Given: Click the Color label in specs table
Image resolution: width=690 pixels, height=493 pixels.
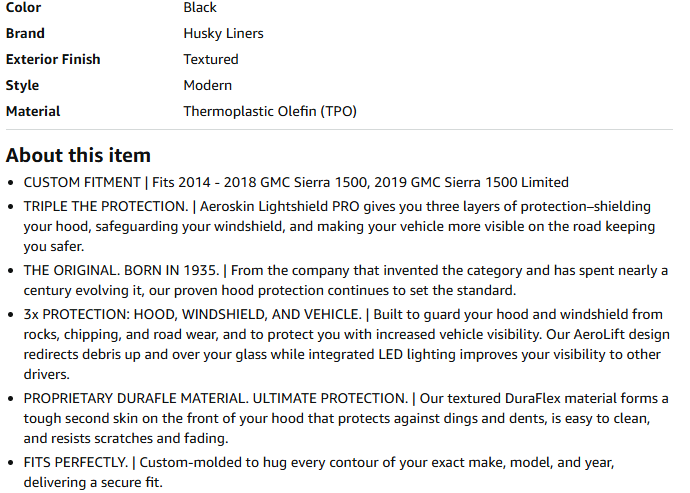Looking at the screenshot, I should click(23, 7).
